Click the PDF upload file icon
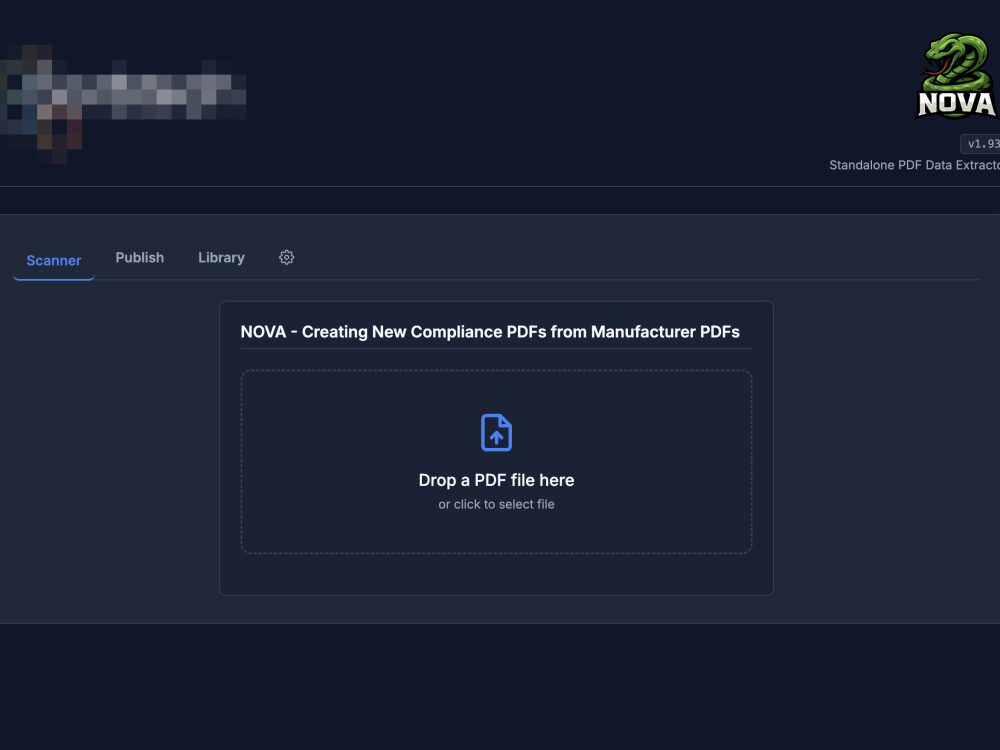The height and width of the screenshot is (750, 1000). point(496,432)
